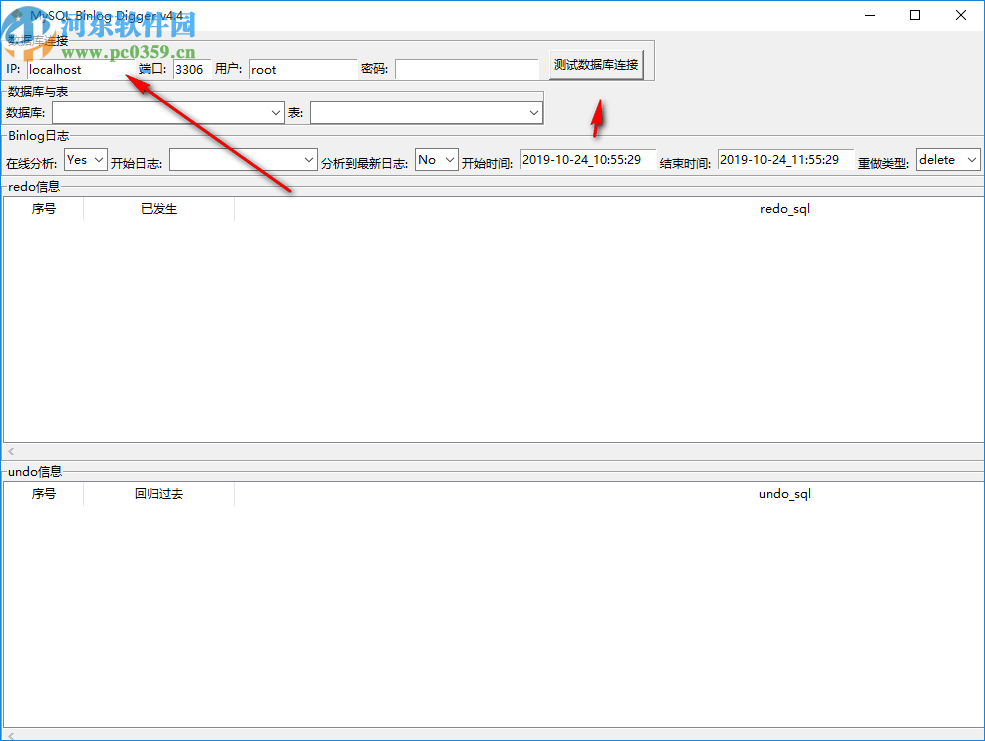The width and height of the screenshot is (985, 741).
Task: Click the redo_sql column header
Action: (784, 209)
